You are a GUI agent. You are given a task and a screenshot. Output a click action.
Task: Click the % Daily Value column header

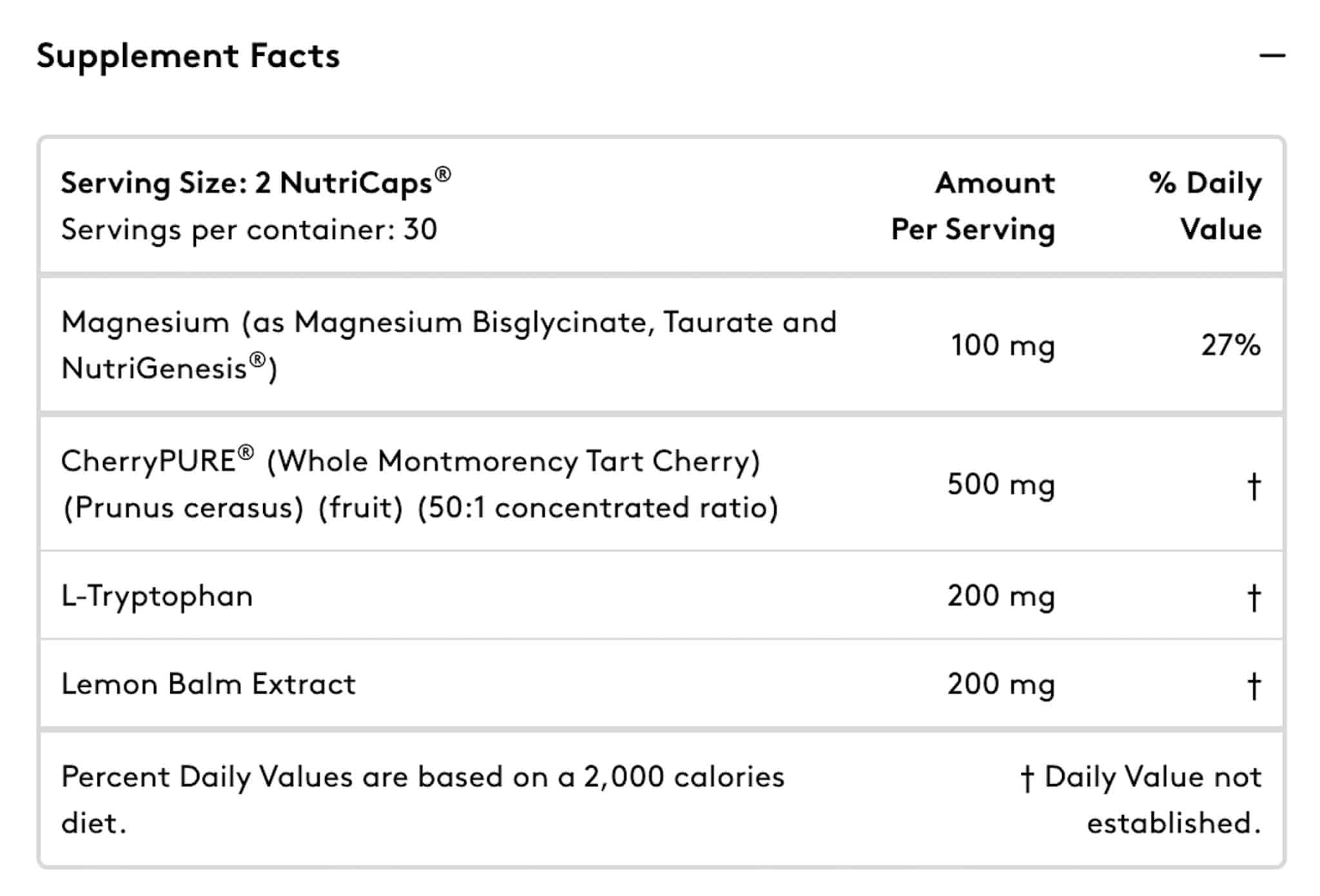(1205, 206)
